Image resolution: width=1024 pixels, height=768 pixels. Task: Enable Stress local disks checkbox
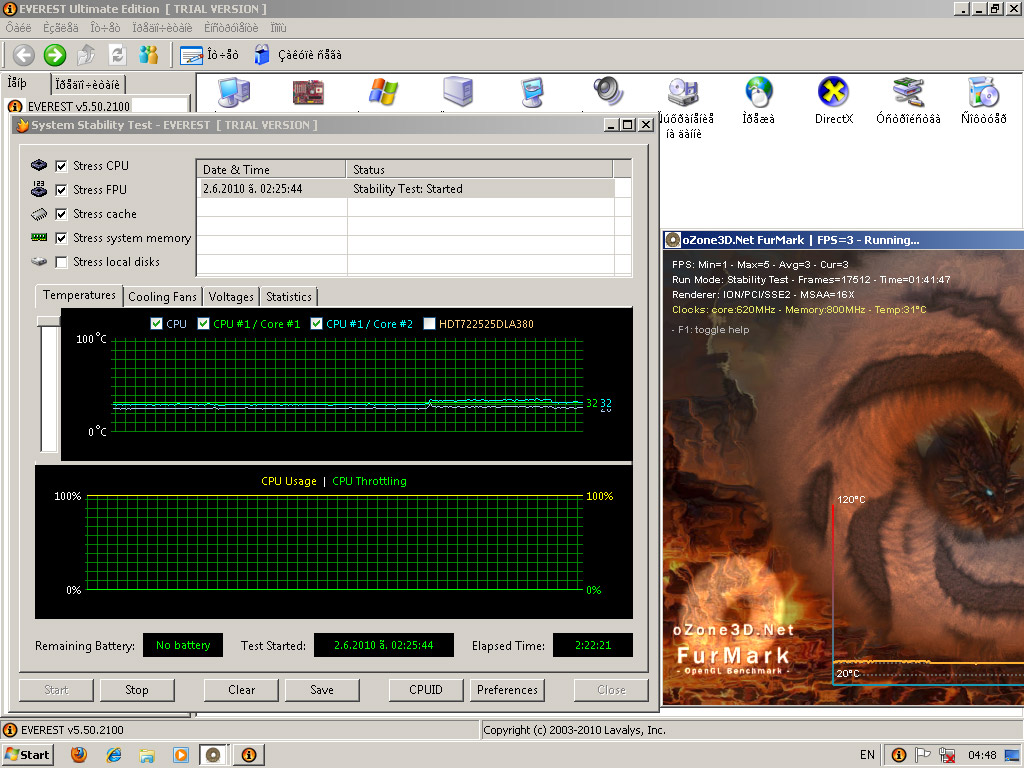click(x=61, y=262)
